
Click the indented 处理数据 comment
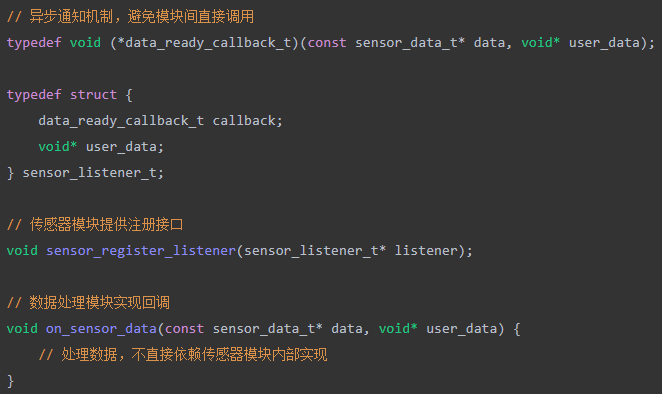click(183, 355)
